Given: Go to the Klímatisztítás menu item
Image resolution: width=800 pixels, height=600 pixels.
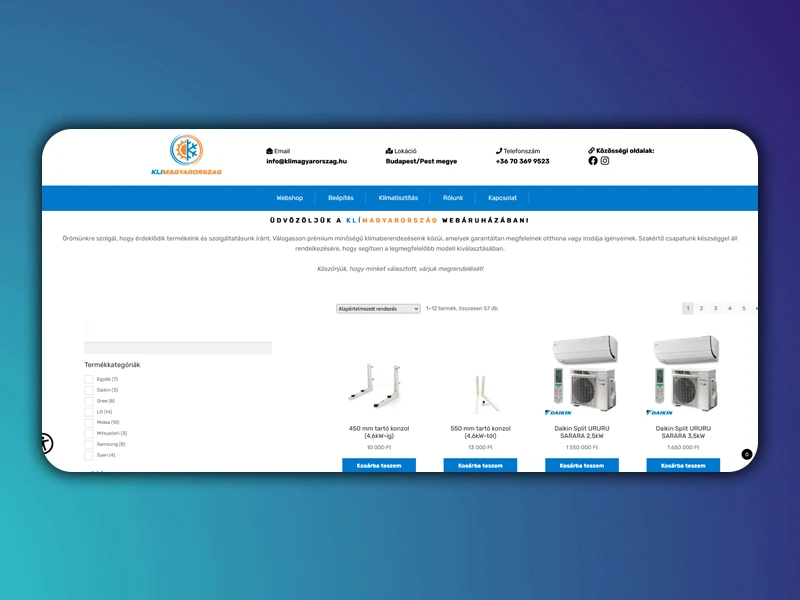Looking at the screenshot, I should pyautogui.click(x=398, y=198).
